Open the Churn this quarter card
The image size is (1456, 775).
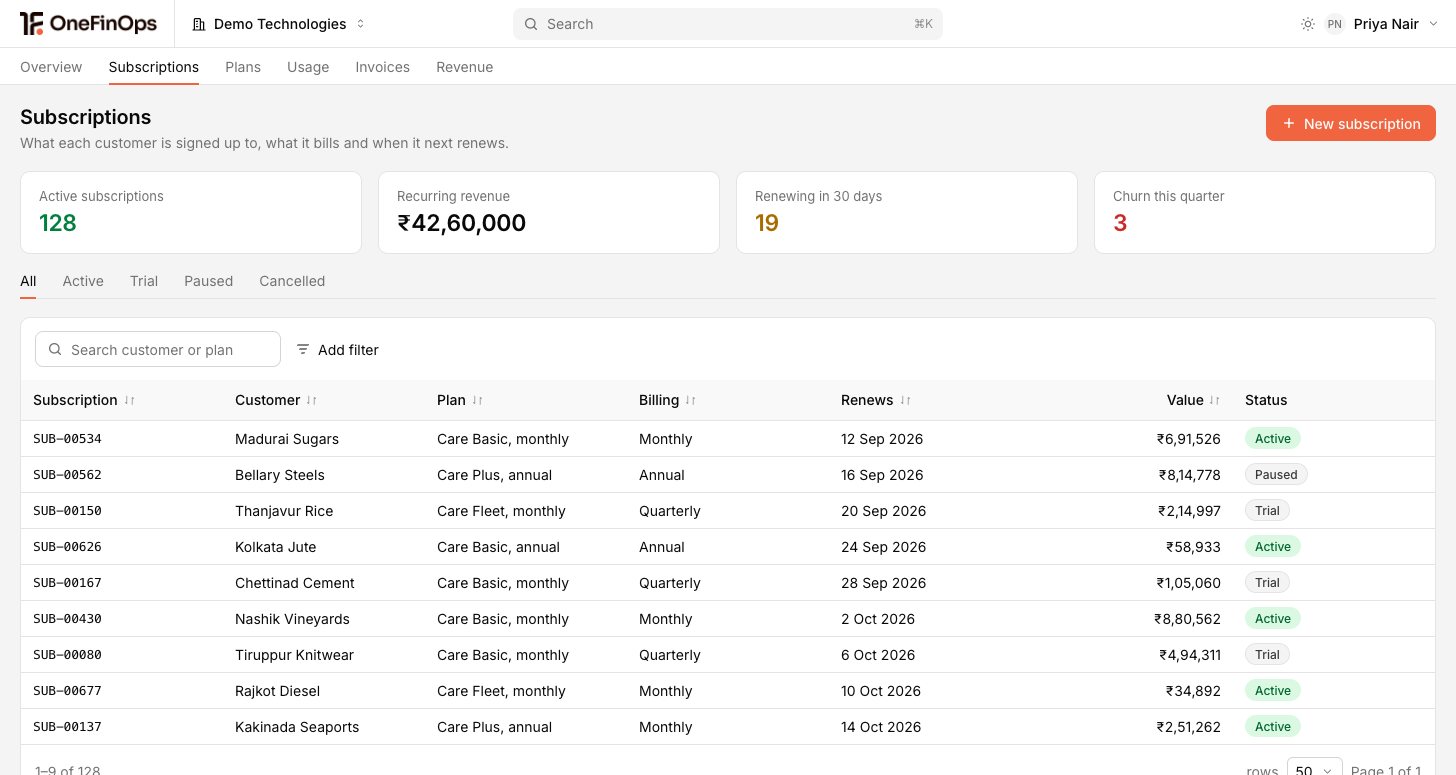pos(1265,212)
